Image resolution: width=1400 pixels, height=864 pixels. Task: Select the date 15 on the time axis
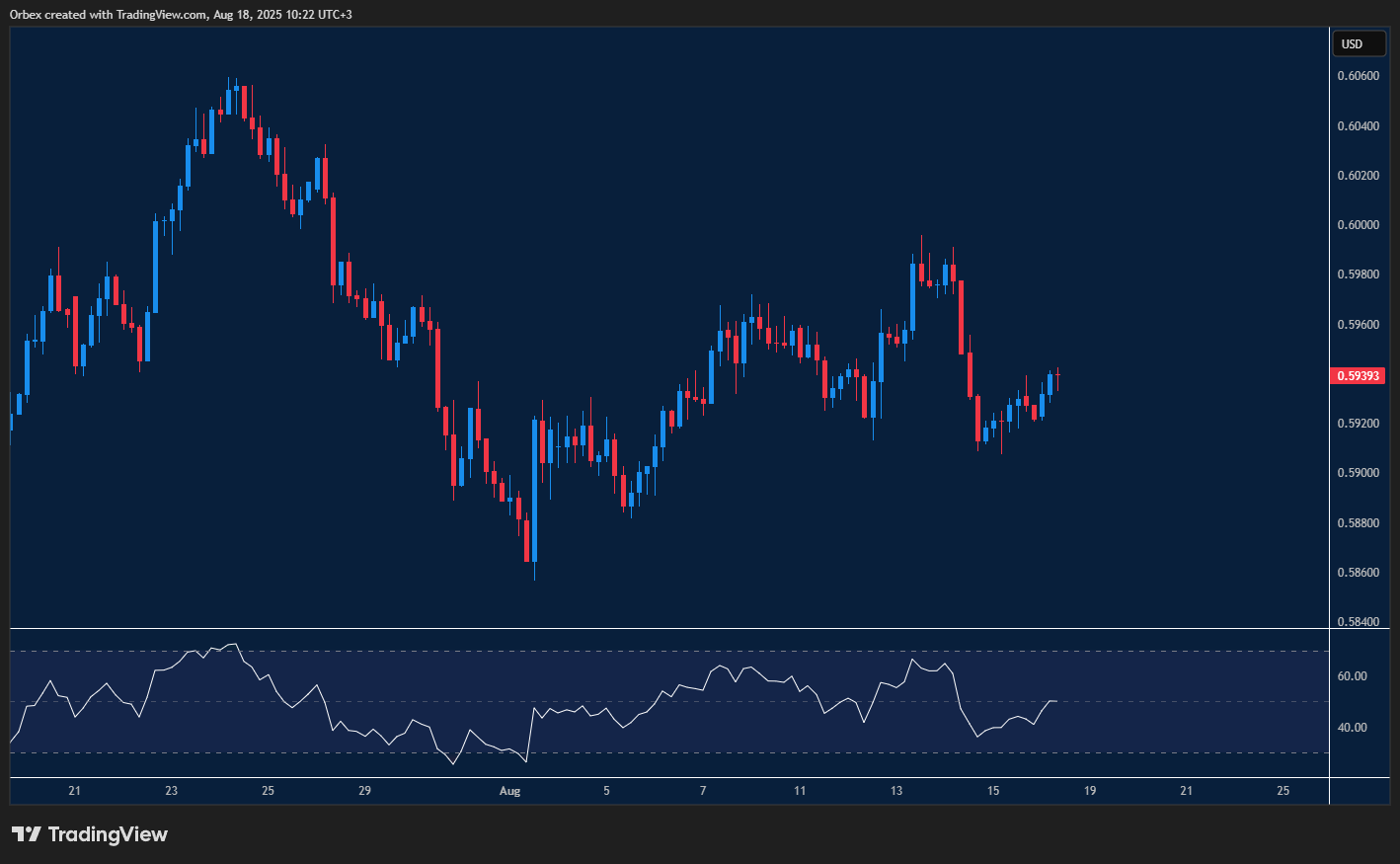click(992, 791)
